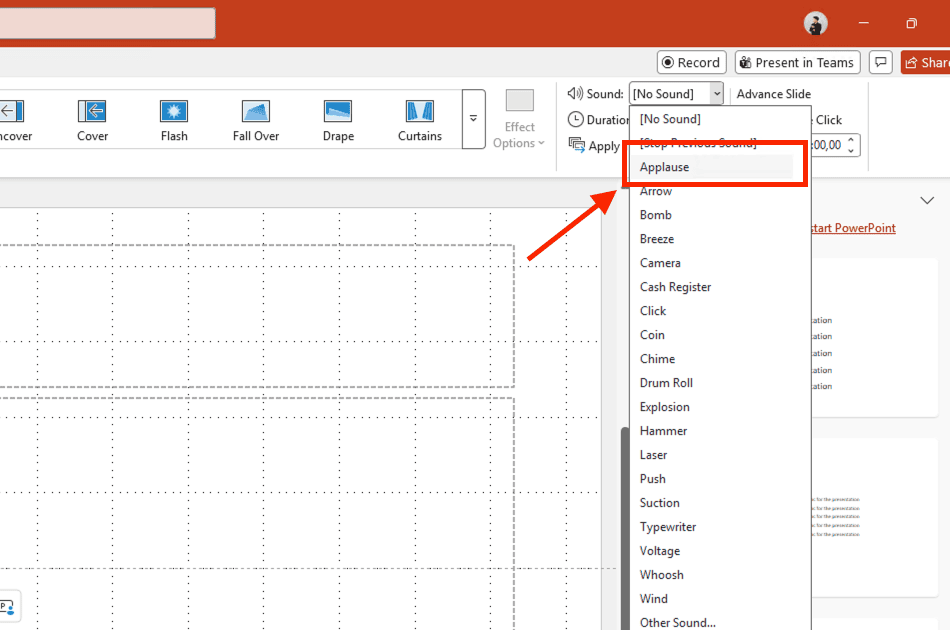Select the Flash transition effect
Image resolution: width=950 pixels, height=630 pixels.
pos(174,121)
